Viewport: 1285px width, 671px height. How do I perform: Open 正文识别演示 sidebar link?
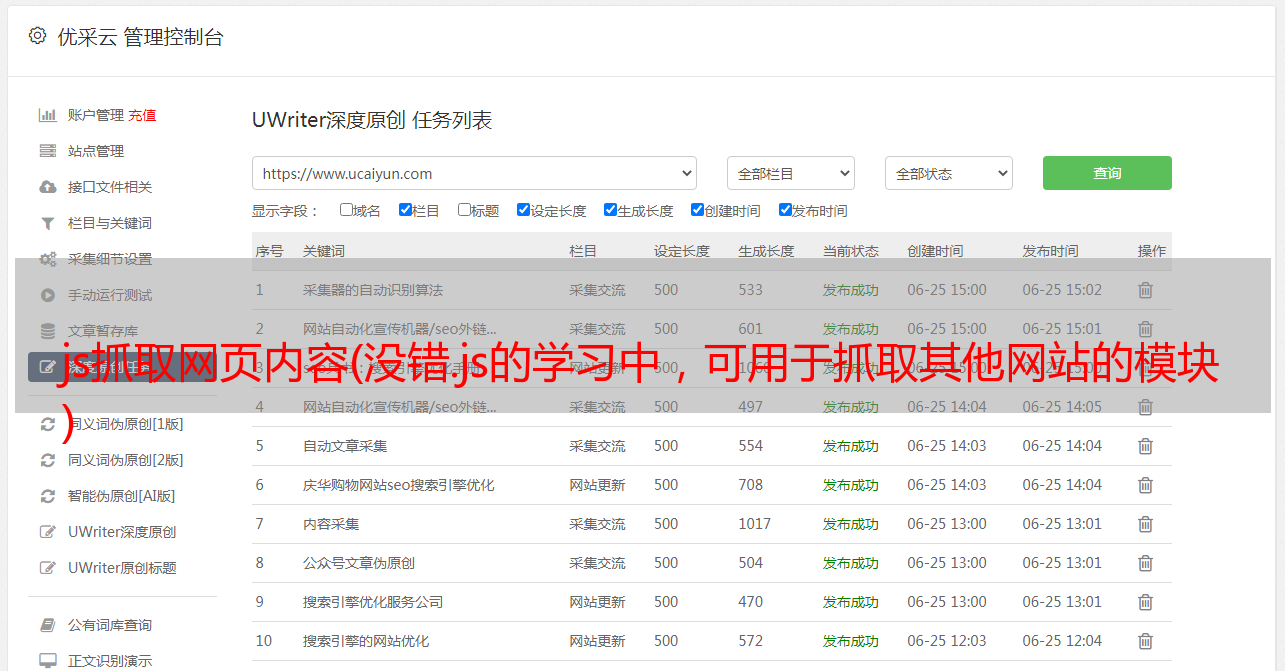pos(110,661)
